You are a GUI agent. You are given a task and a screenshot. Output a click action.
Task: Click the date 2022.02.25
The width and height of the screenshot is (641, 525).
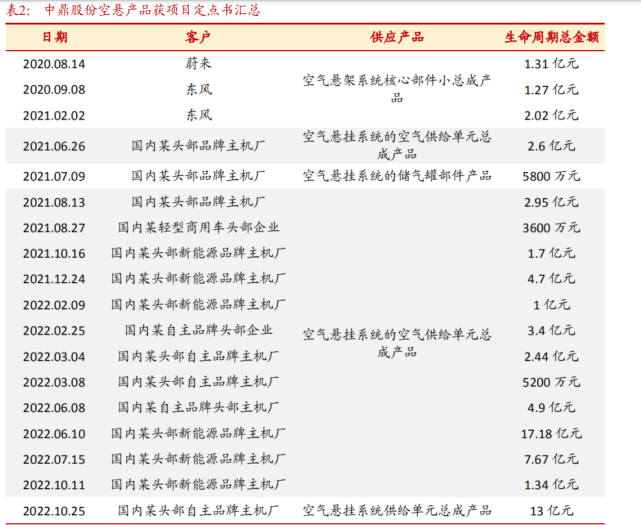(54, 331)
